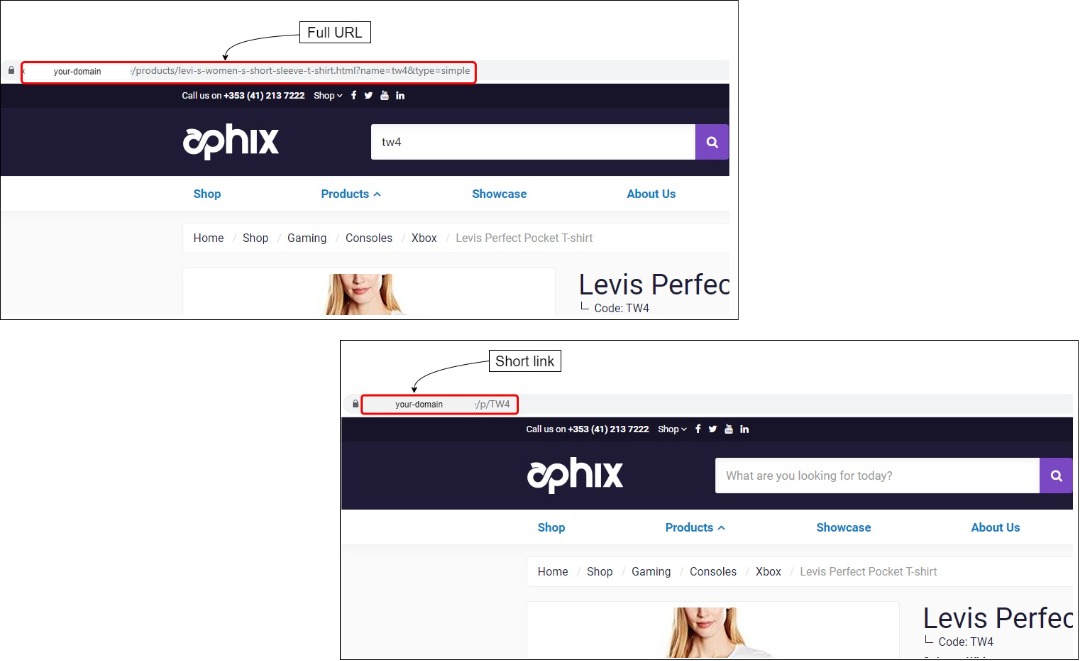Viewport: 1080px width, 661px height.
Task: Click the Aphix logo in the bottom screenshot
Action: pyautogui.click(x=575, y=475)
